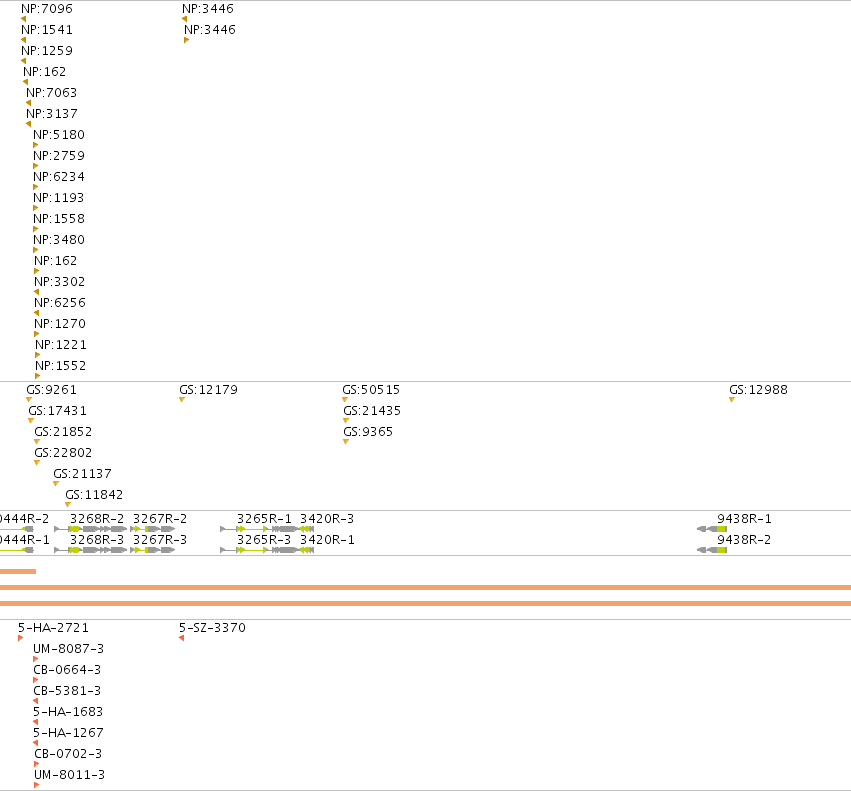Click the NP:1541 feature label

tap(47, 29)
